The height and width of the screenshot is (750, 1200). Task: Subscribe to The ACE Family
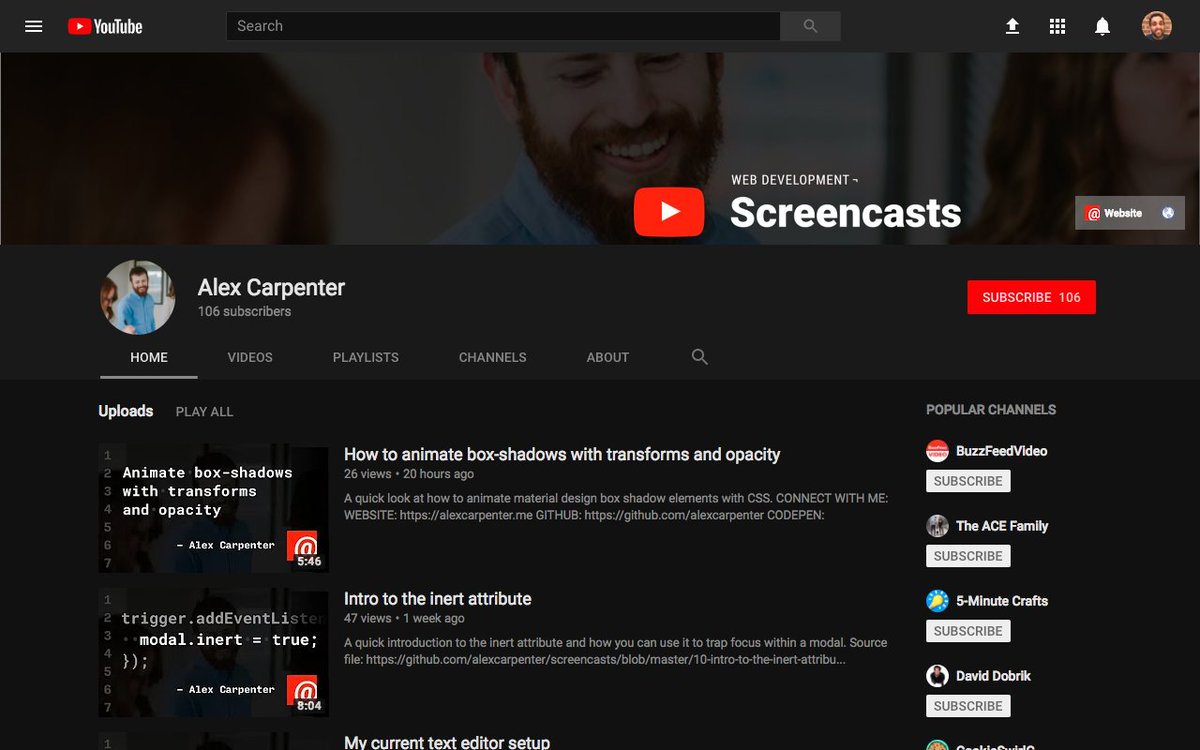click(968, 556)
